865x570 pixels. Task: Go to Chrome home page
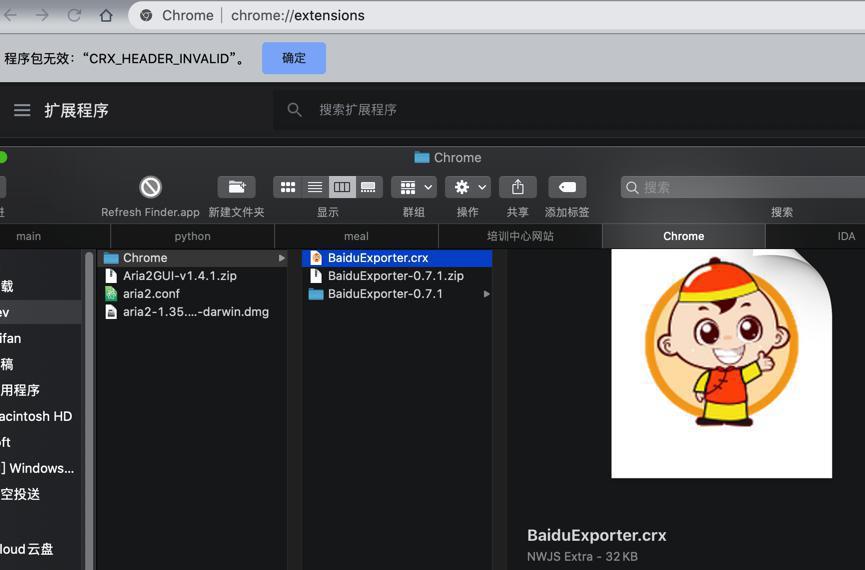106,15
